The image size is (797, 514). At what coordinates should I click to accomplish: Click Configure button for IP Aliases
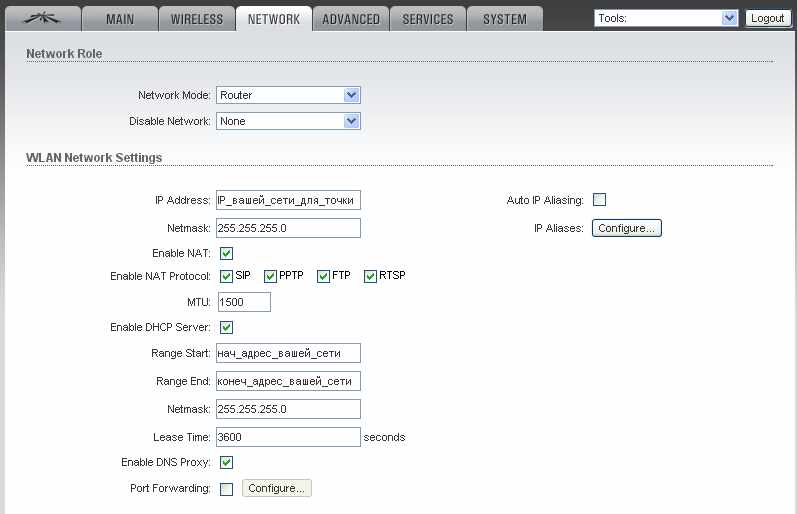click(627, 228)
